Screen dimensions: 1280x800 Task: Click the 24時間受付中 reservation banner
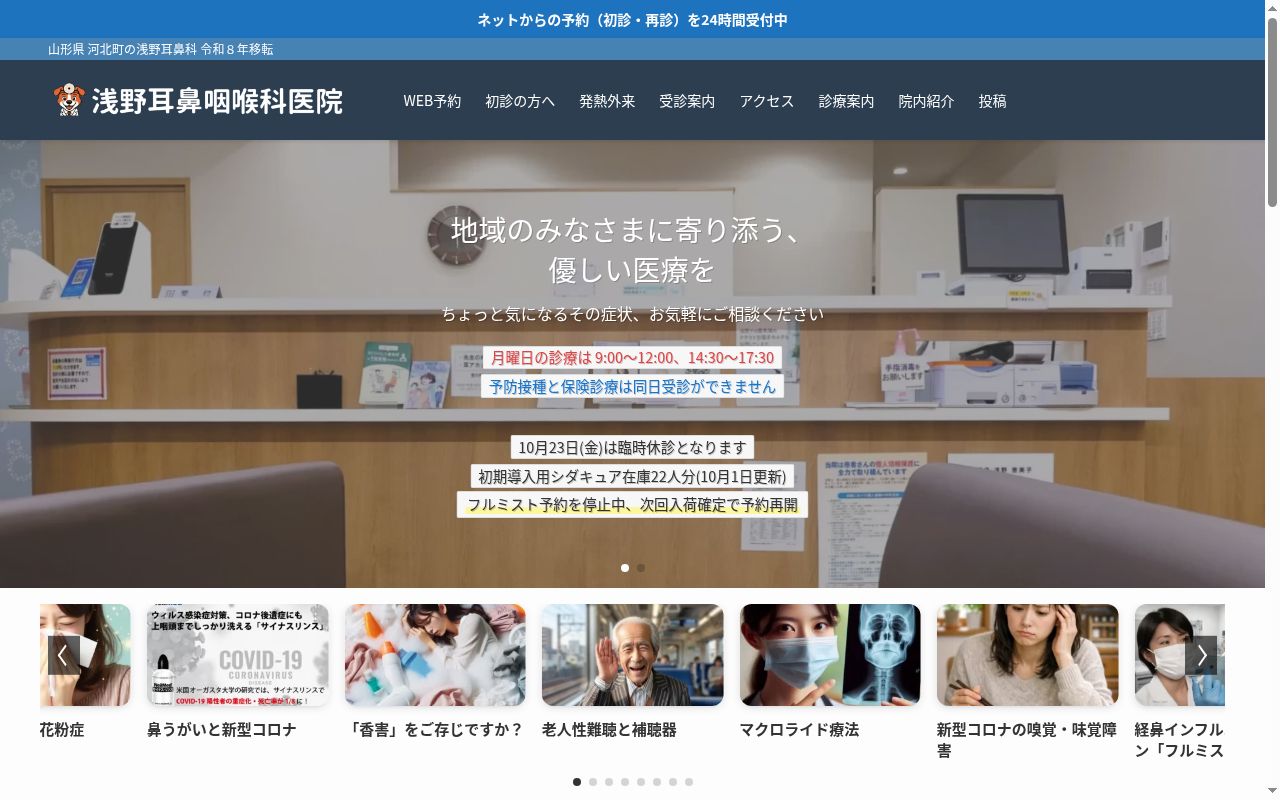(x=633, y=19)
